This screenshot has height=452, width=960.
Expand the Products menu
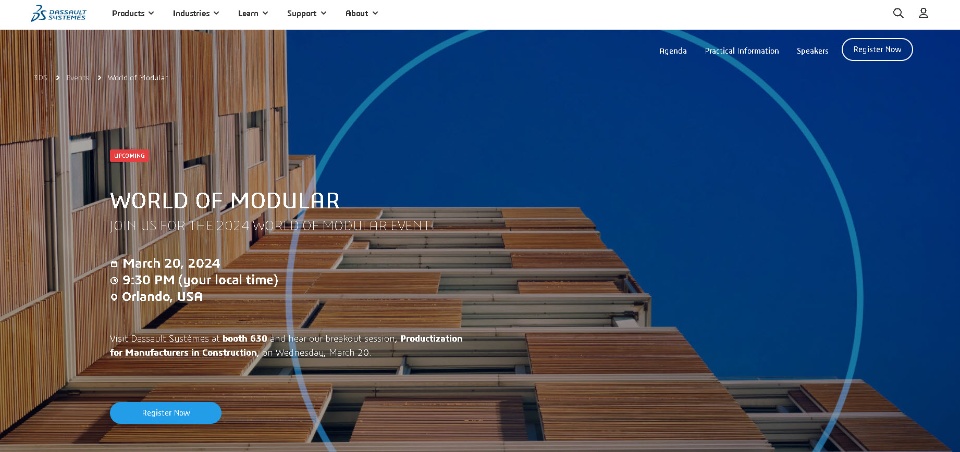point(133,13)
